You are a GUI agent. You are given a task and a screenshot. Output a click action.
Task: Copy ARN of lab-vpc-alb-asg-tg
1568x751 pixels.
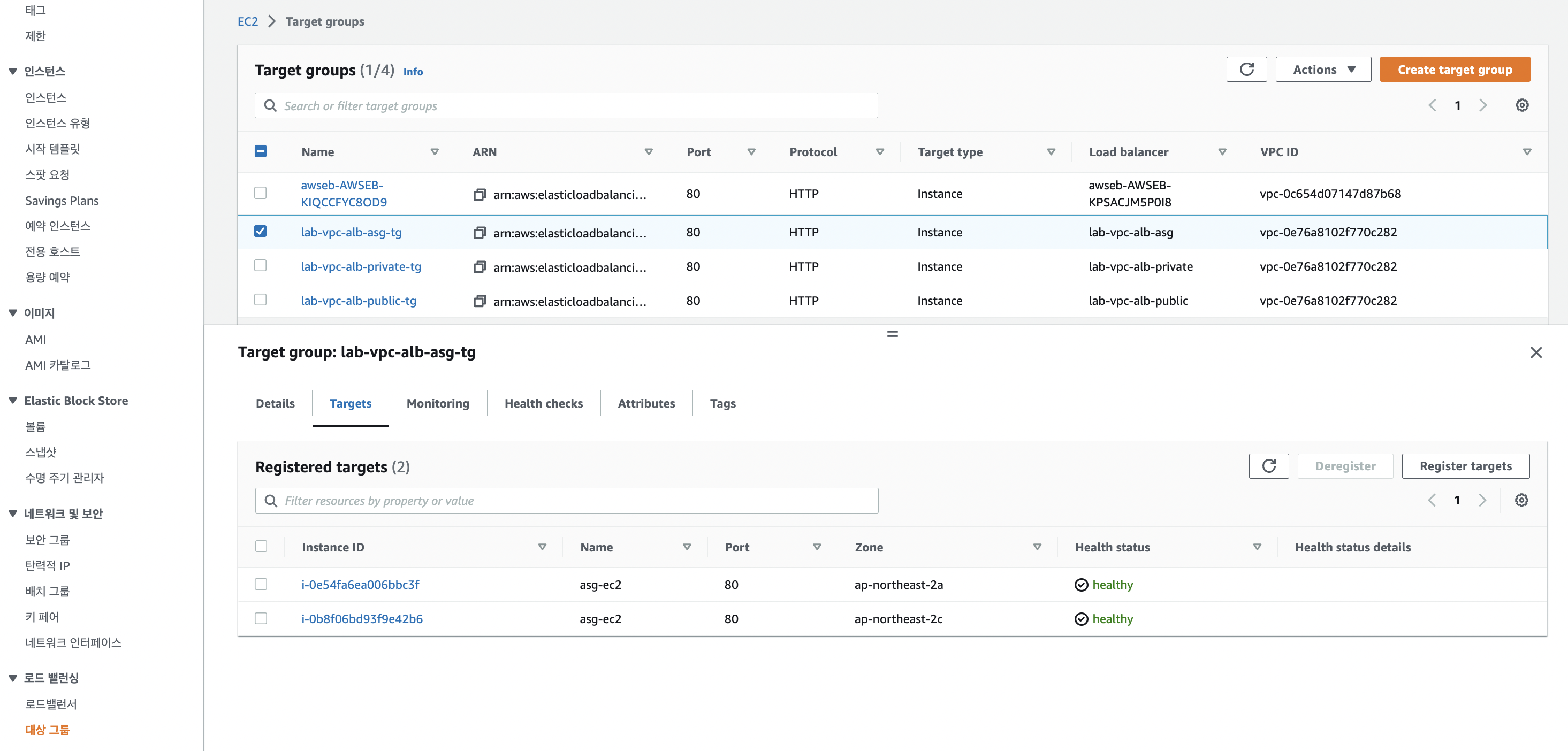coord(479,233)
